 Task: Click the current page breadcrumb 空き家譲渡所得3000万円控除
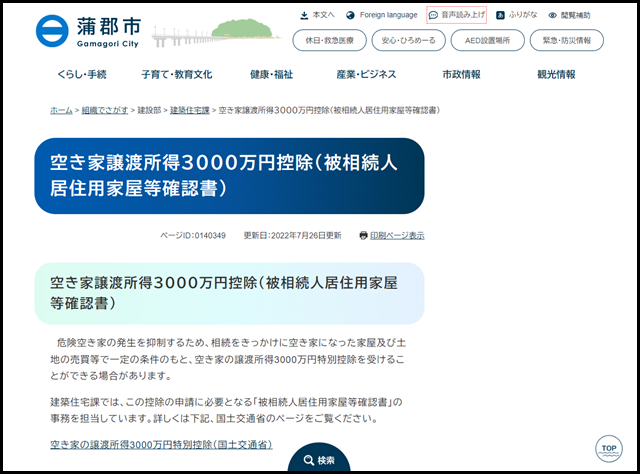click(329, 110)
